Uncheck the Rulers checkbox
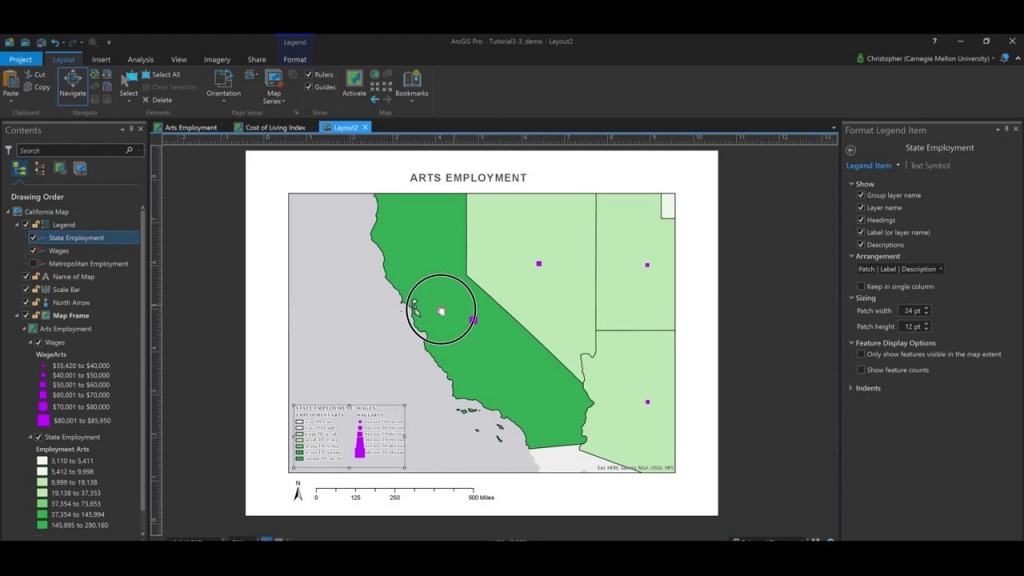This screenshot has width=1024, height=576. [x=308, y=74]
